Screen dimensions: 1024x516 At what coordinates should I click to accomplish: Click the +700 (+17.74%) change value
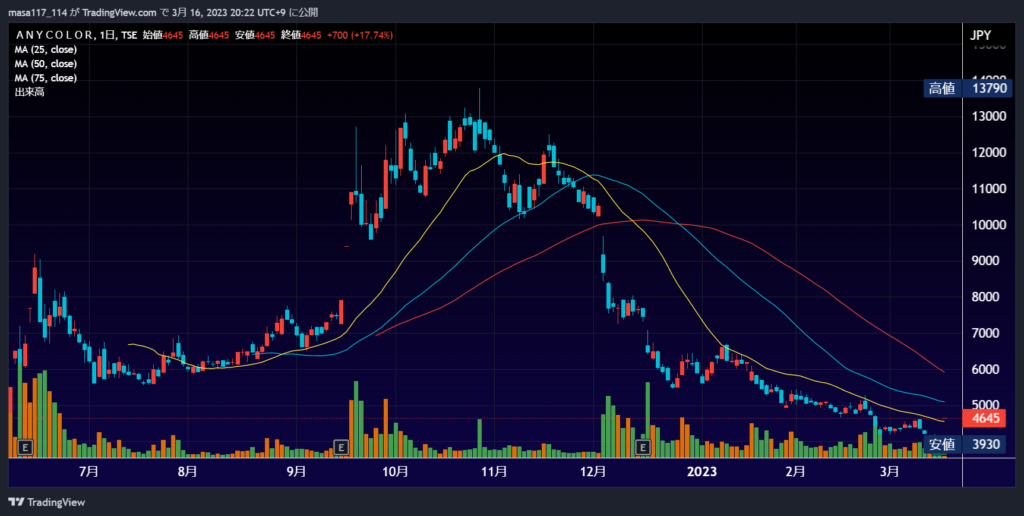point(360,35)
